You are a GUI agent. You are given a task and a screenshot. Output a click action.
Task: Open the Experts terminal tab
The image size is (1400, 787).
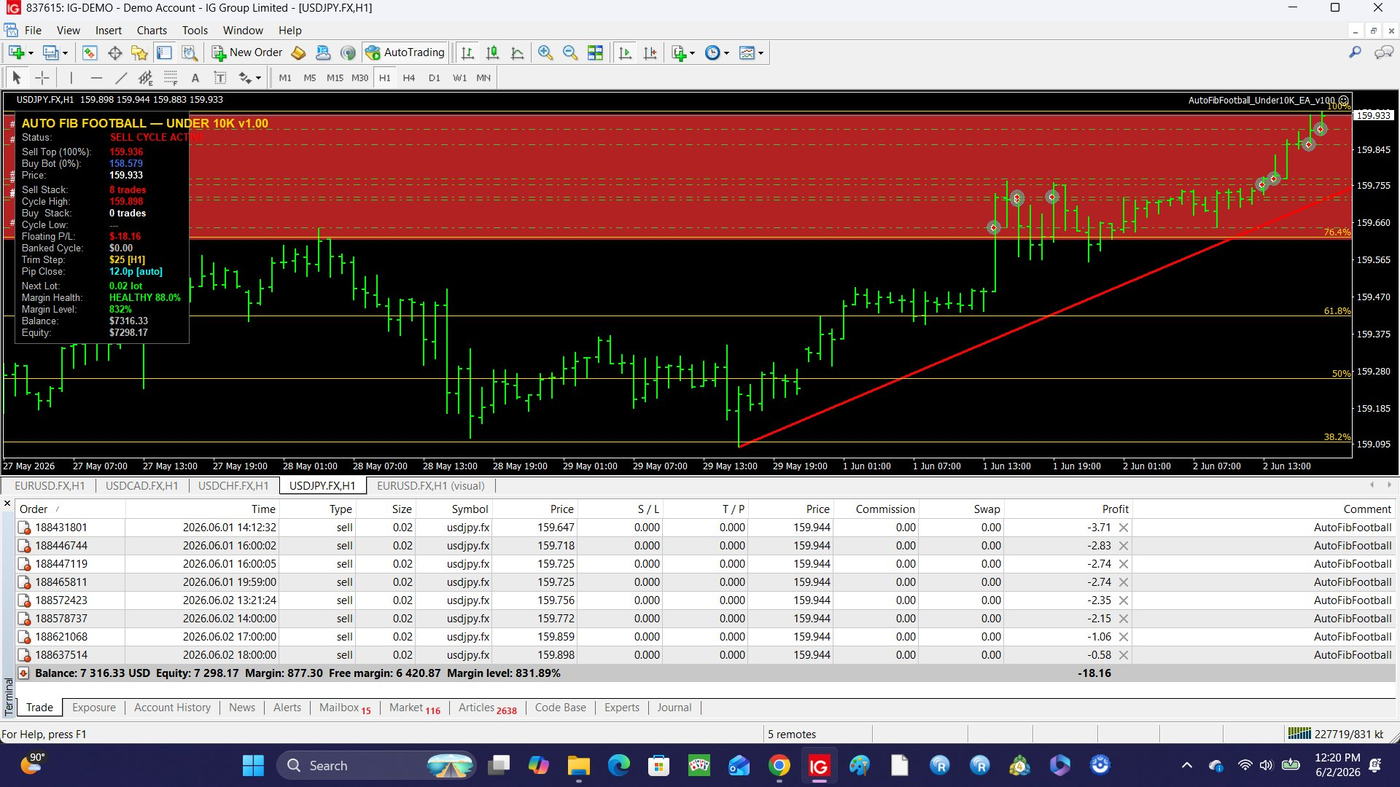click(621, 707)
